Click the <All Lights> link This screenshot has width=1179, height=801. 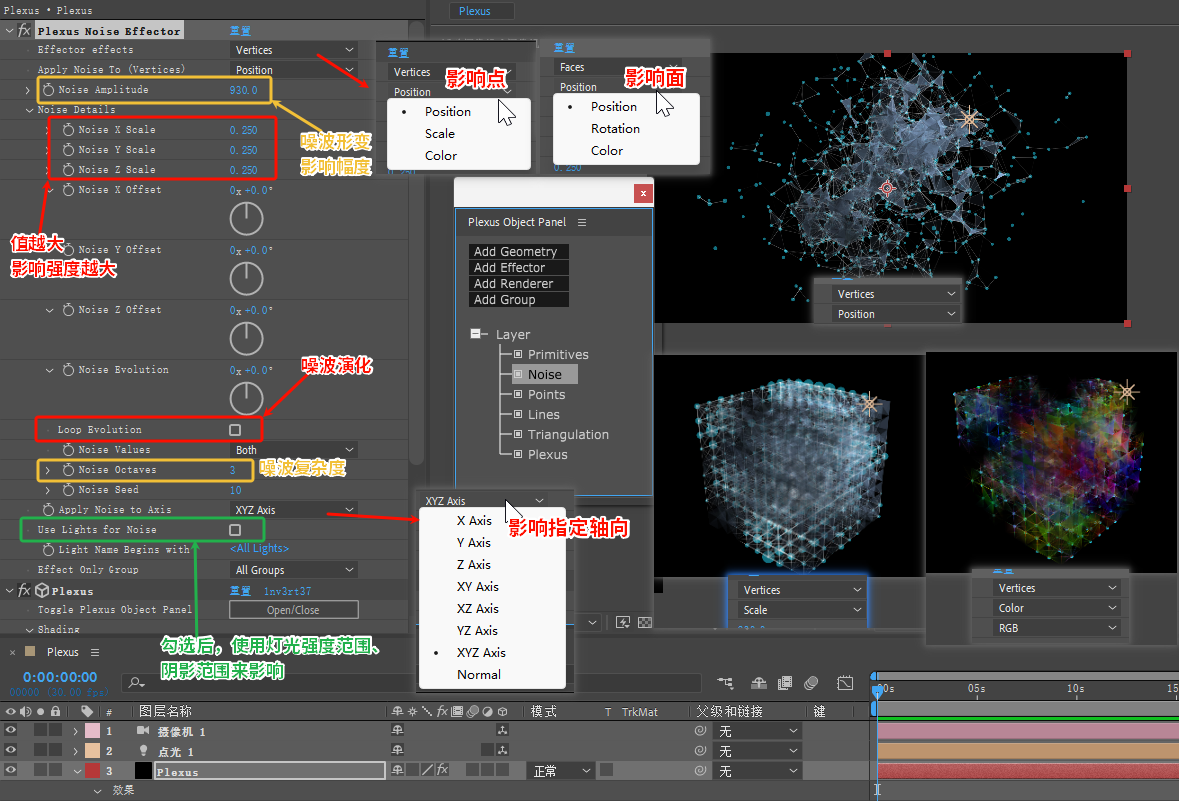(x=259, y=548)
